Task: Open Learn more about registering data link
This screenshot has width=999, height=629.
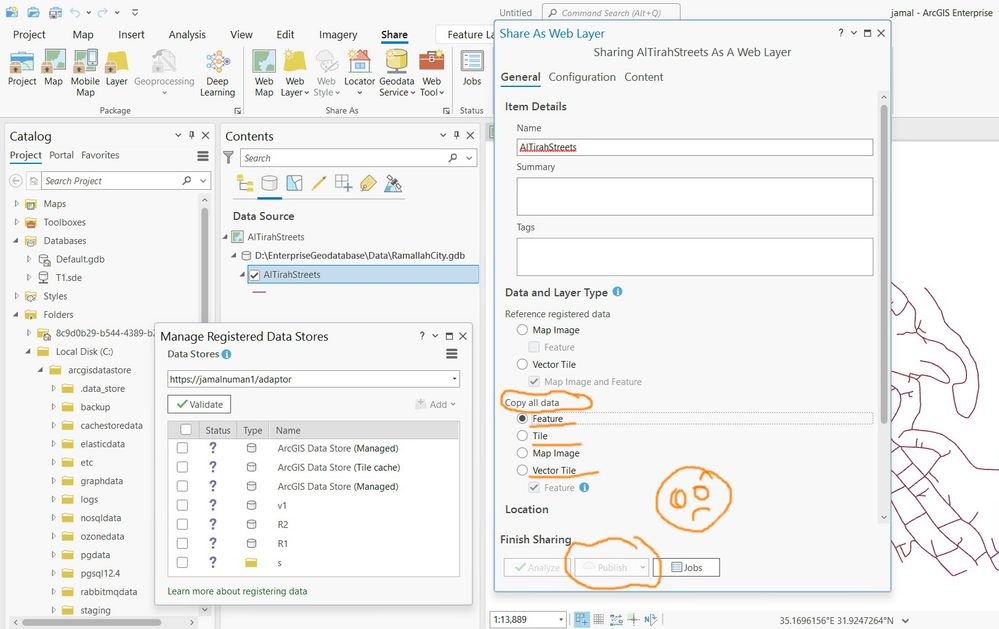Action: coord(237,591)
